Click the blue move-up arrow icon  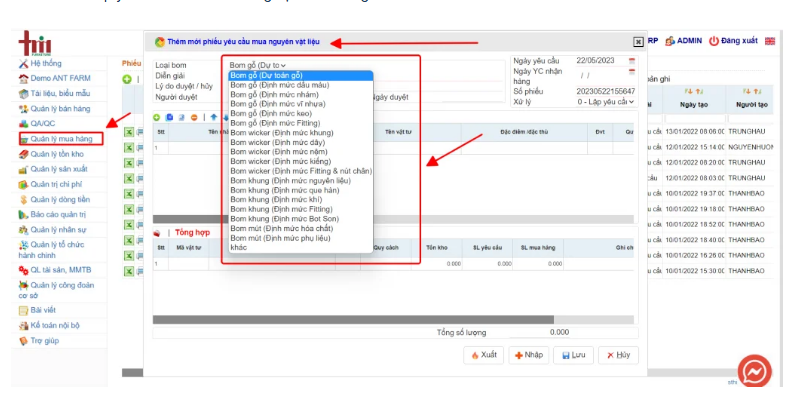point(214,117)
